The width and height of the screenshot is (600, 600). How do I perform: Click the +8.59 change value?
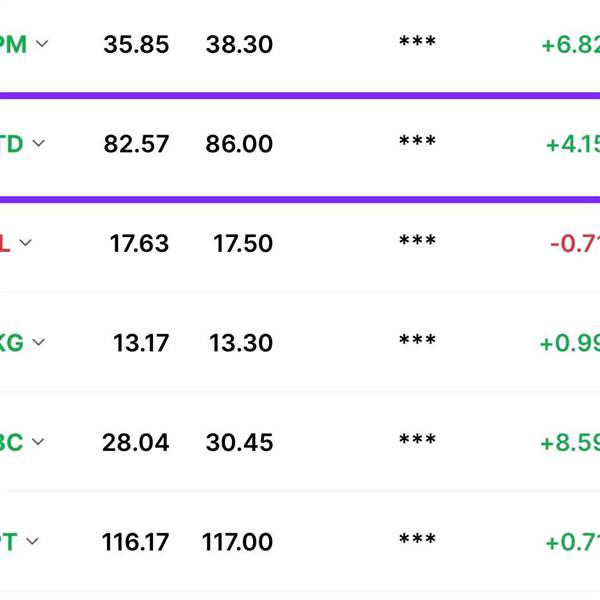point(570,442)
